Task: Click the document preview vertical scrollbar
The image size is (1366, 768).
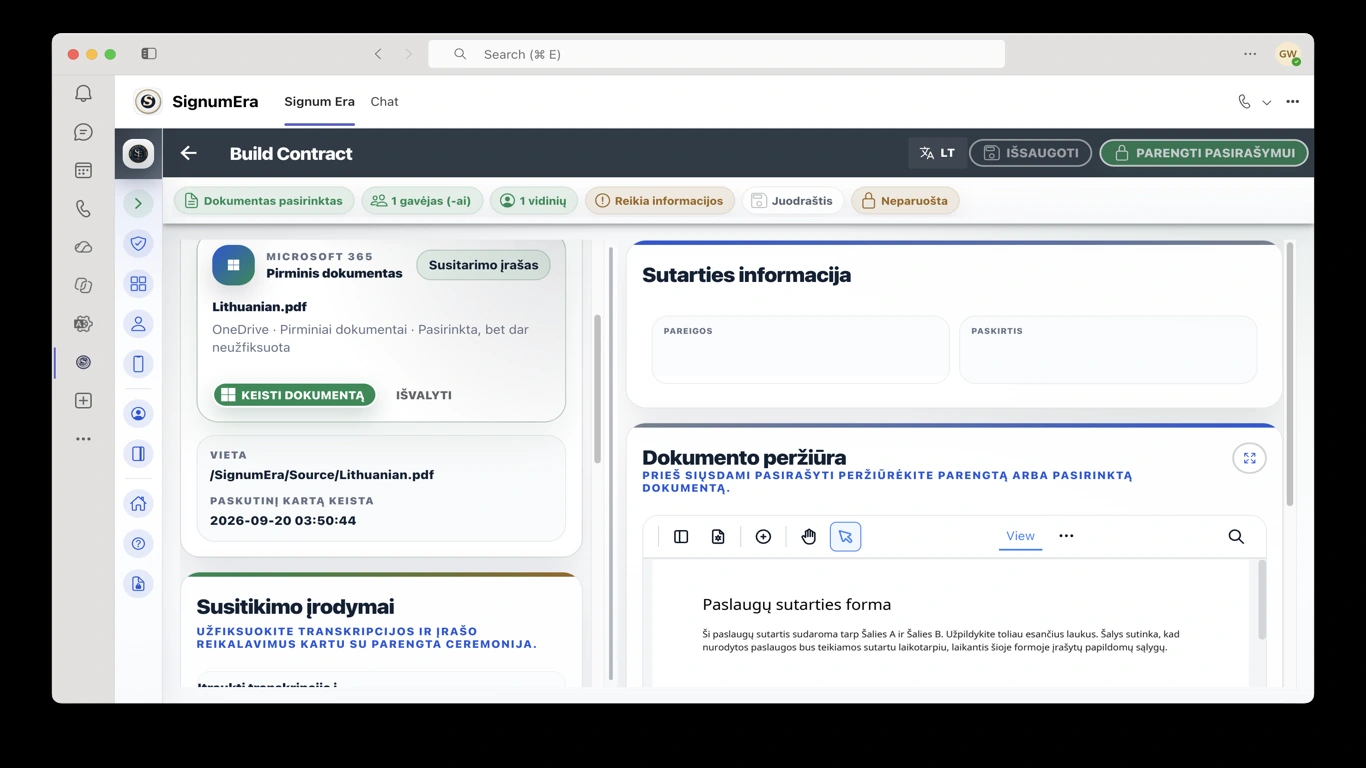Action: pyautogui.click(x=1261, y=600)
